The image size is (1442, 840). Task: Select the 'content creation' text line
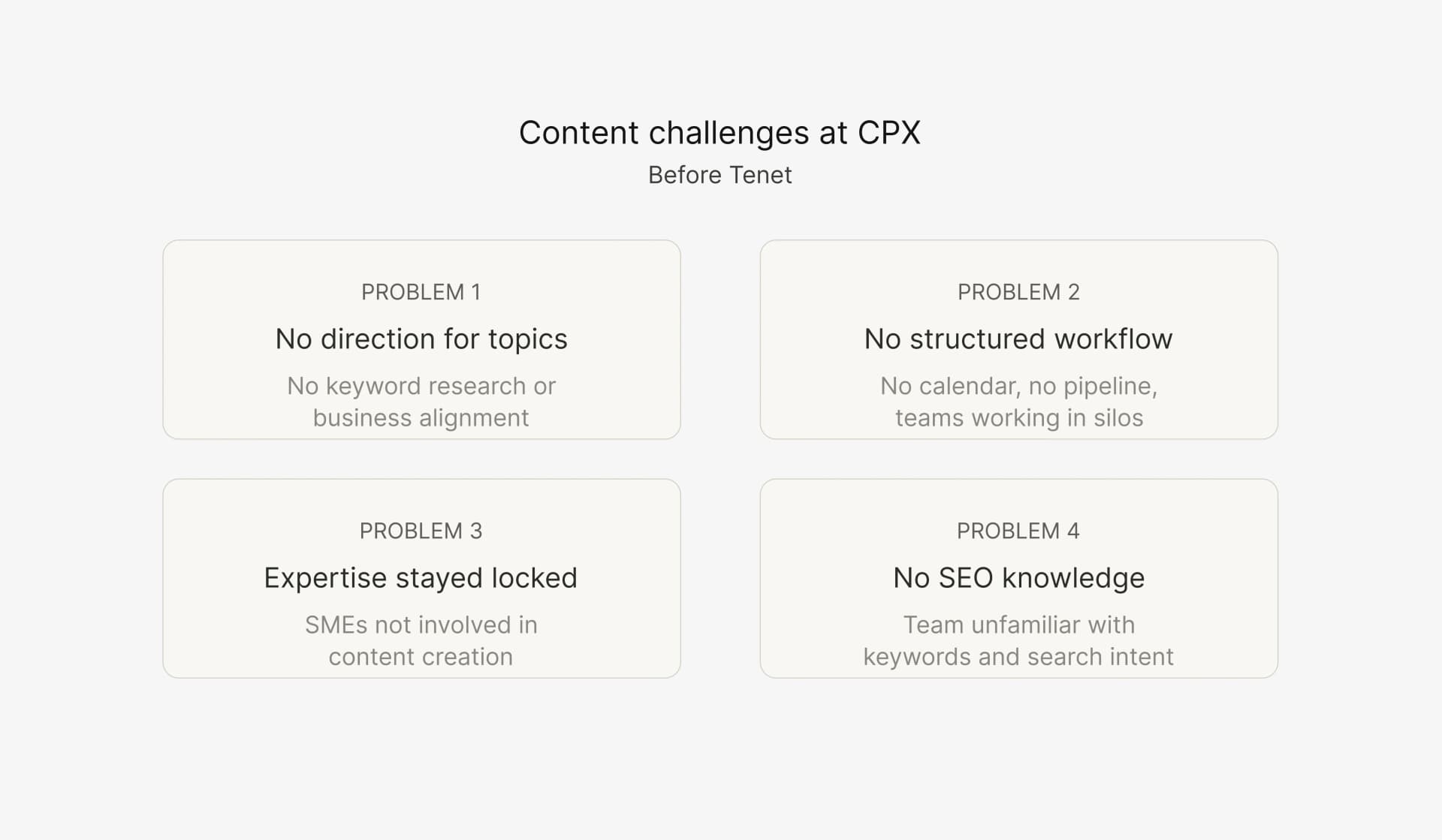pyautogui.click(x=421, y=657)
